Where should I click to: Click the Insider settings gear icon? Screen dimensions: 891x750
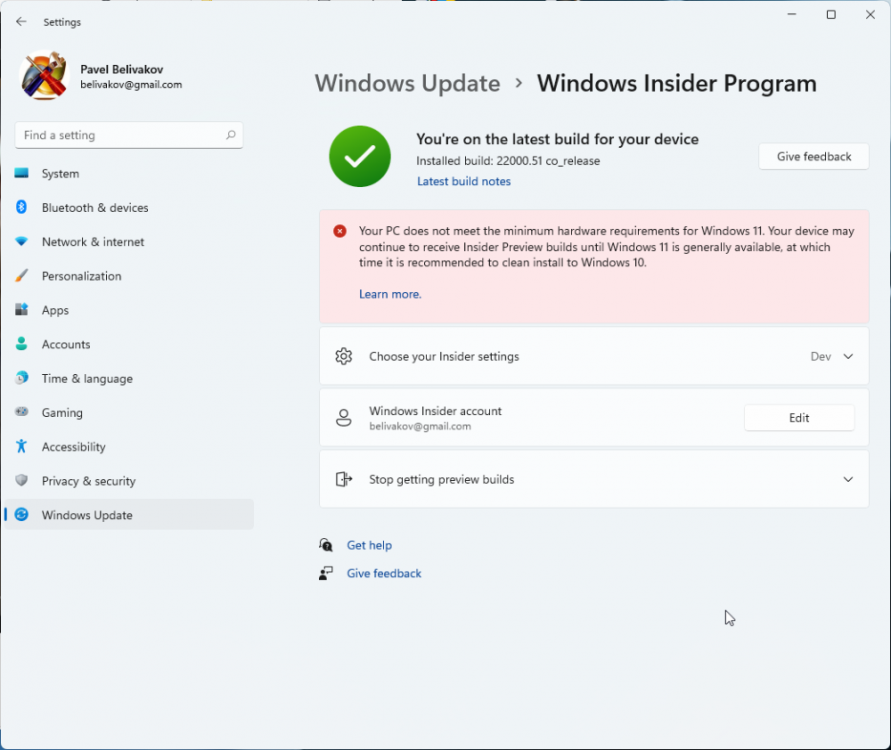coord(343,356)
